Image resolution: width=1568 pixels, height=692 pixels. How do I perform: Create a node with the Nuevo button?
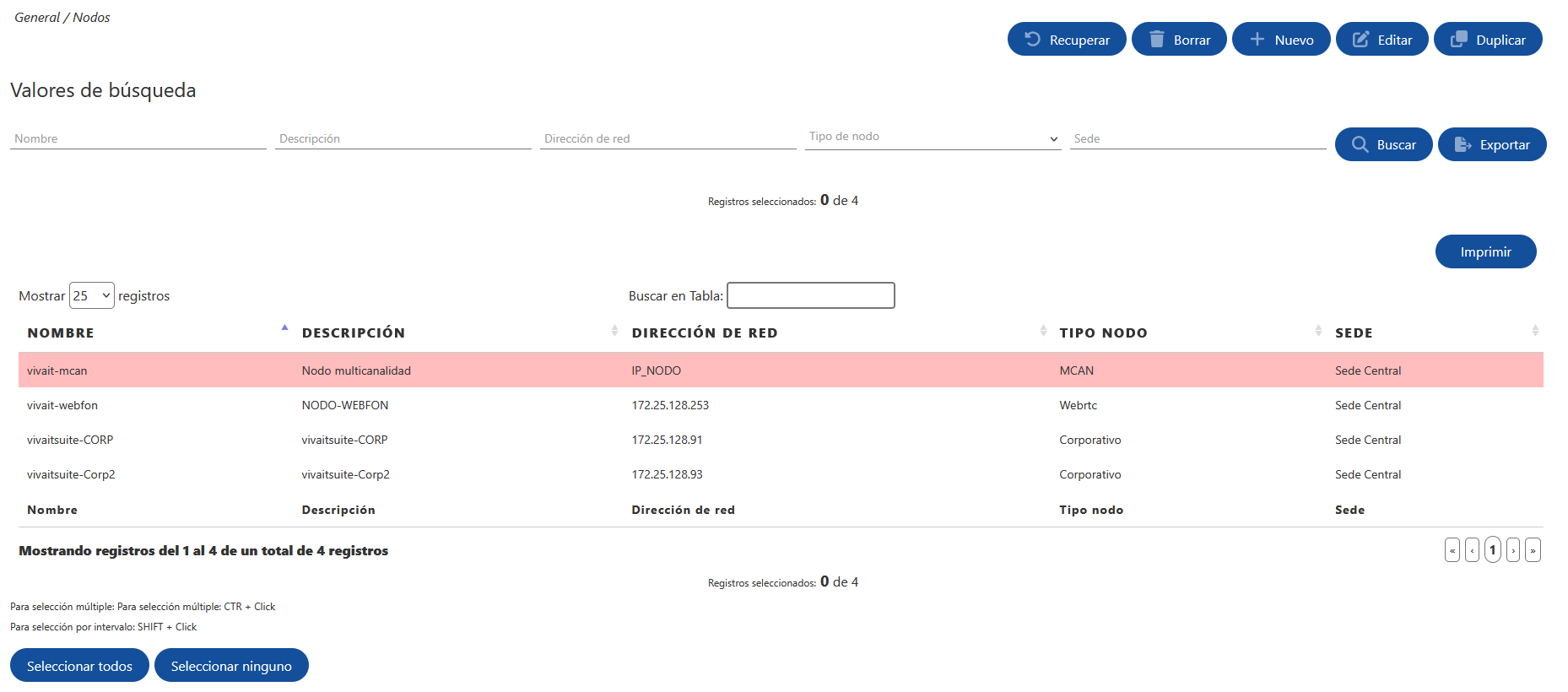1281,39
